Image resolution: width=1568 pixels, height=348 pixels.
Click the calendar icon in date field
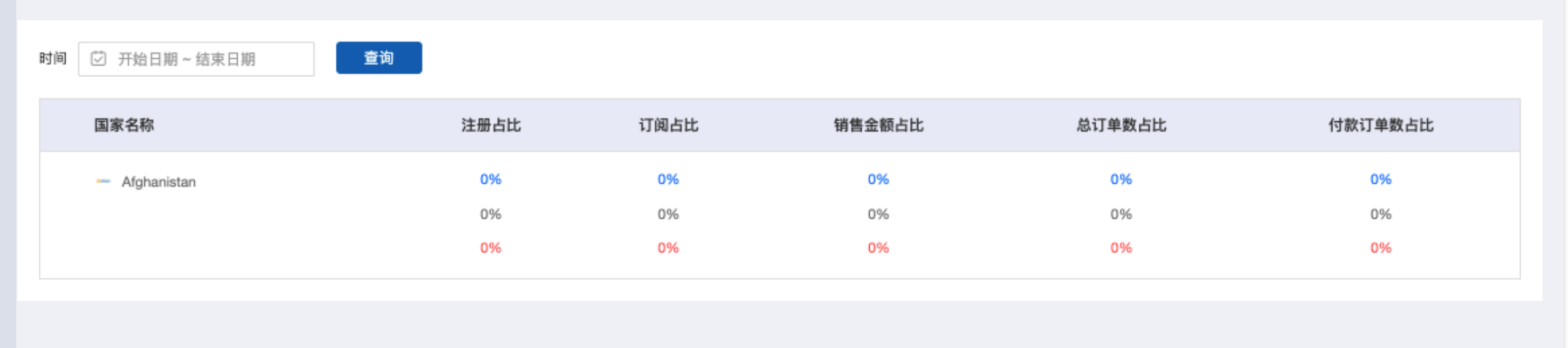click(98, 59)
